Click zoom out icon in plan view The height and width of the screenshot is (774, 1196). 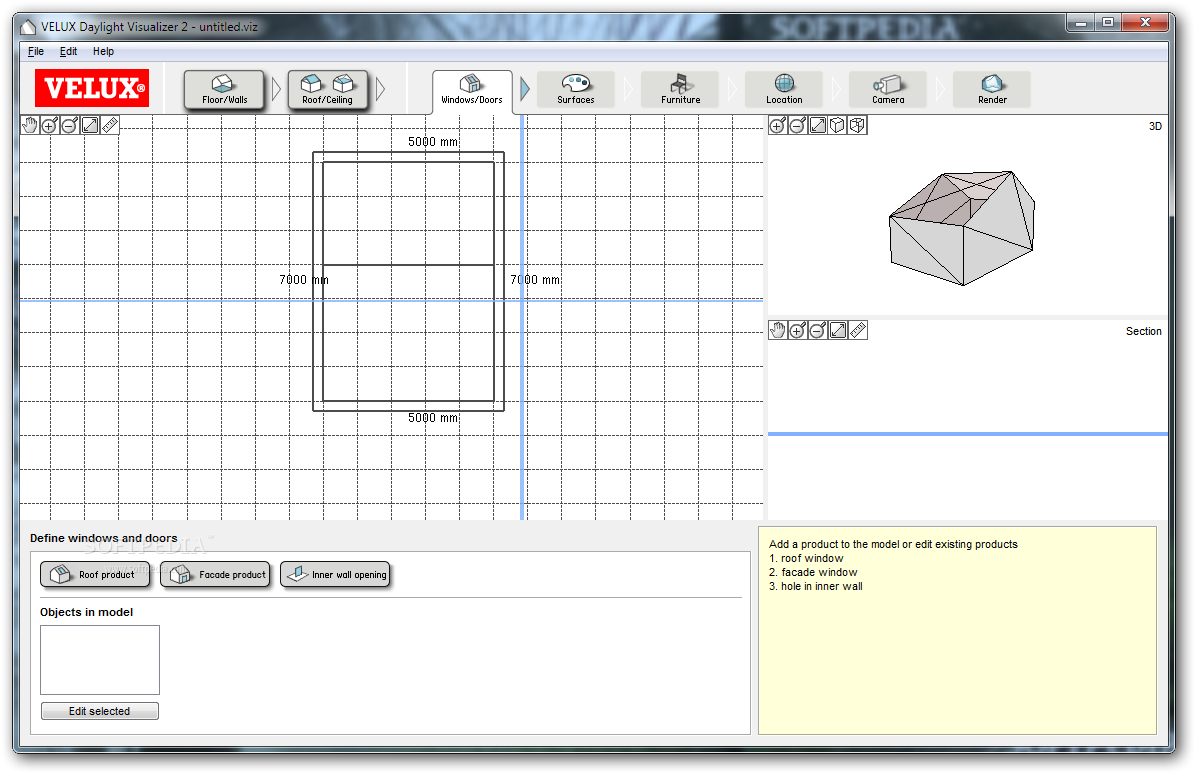(69, 125)
